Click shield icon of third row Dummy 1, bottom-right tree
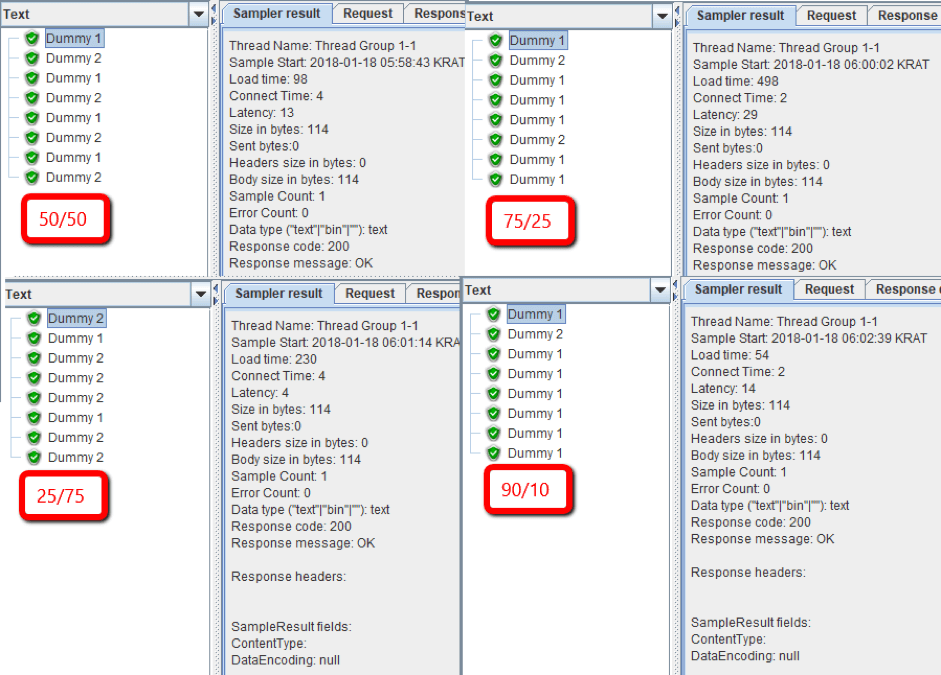This screenshot has width=941, height=675. pos(493,353)
